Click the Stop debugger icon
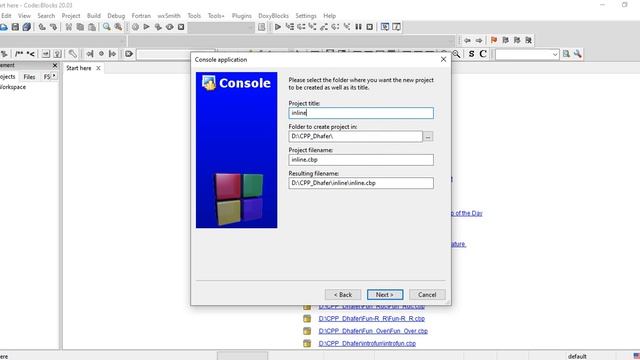Viewport: 640px width, 360px height. pyautogui.click(x=370, y=27)
